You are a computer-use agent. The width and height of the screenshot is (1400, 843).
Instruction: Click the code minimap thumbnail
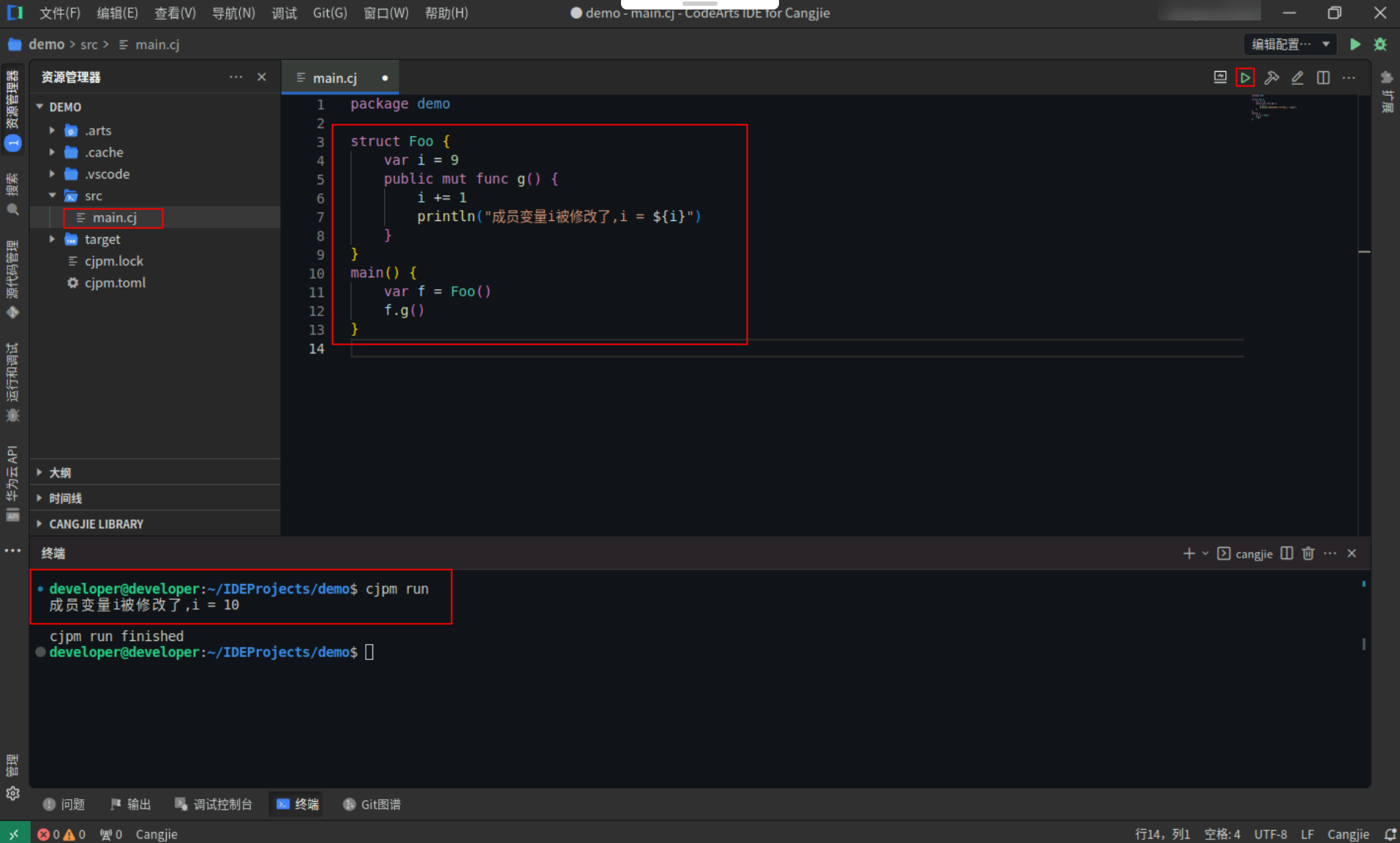(x=1273, y=107)
